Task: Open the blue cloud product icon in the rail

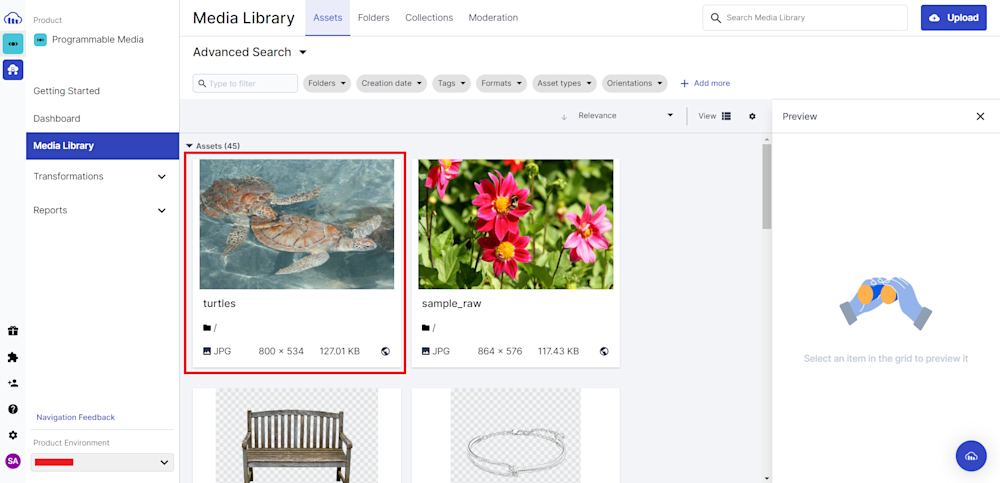Action: tap(13, 70)
